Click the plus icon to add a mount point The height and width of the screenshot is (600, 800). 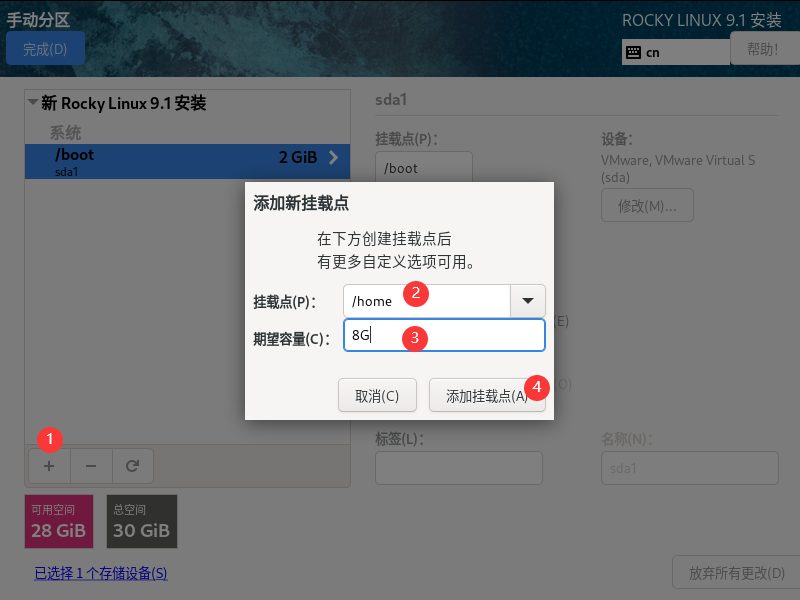click(48, 465)
